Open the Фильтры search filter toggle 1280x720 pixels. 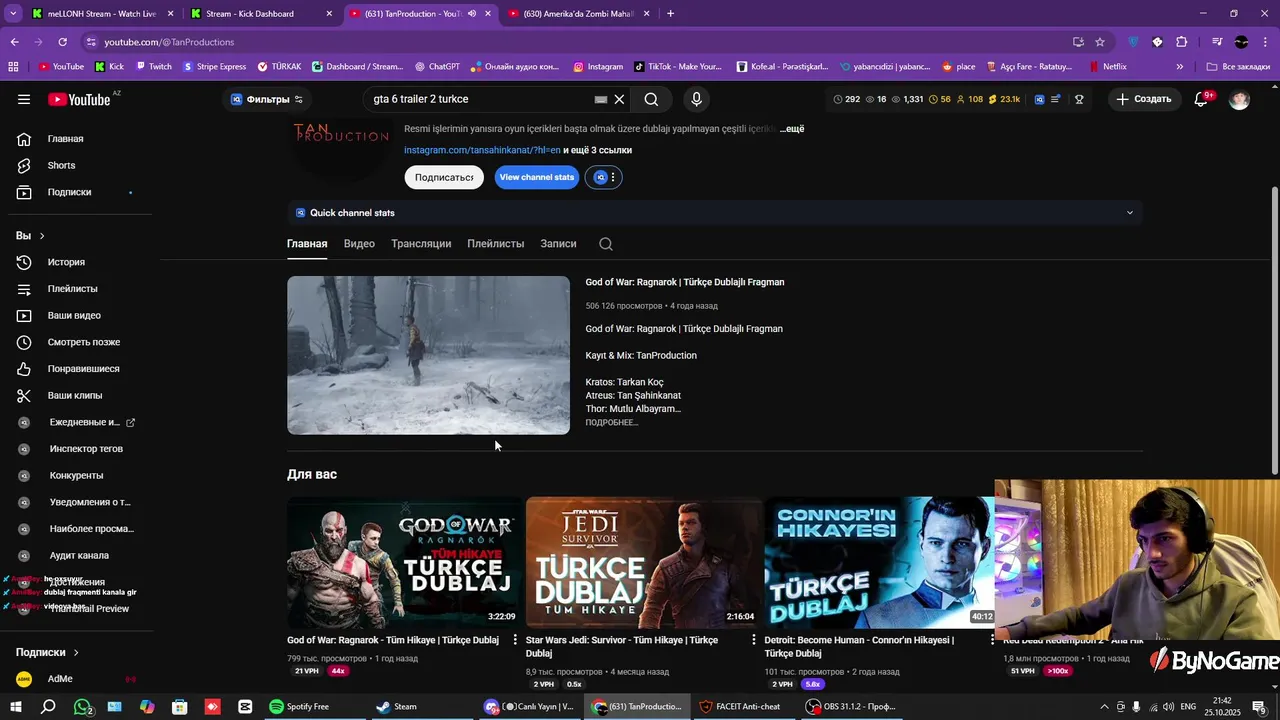267,99
